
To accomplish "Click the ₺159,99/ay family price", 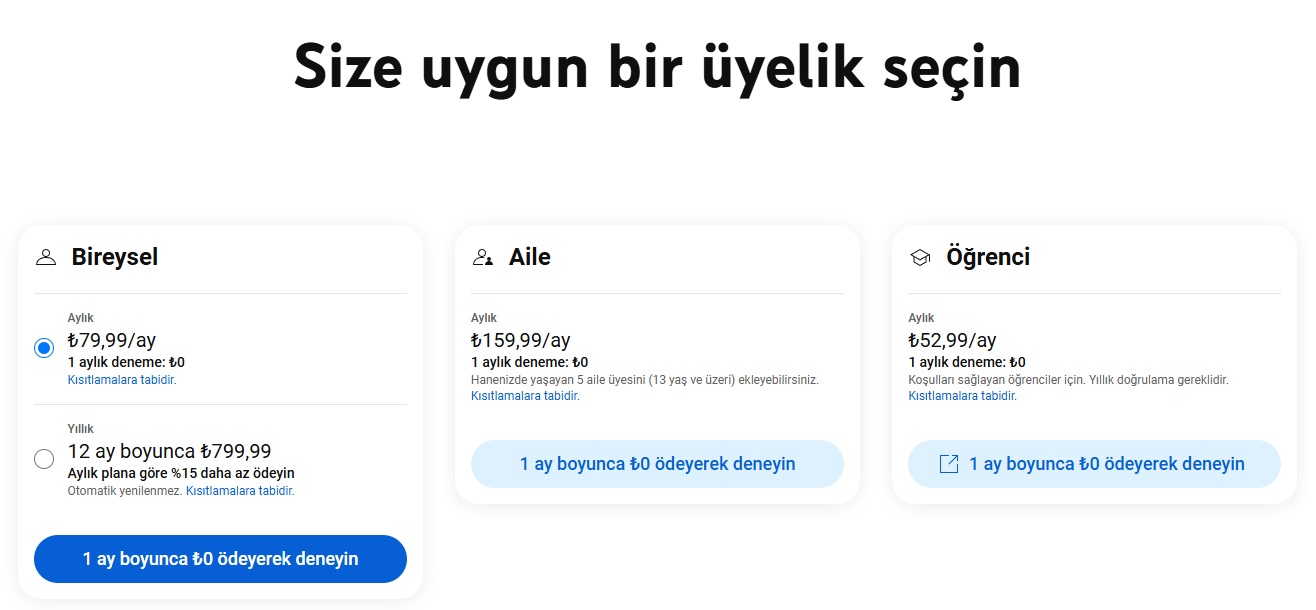I will click(x=521, y=340).
